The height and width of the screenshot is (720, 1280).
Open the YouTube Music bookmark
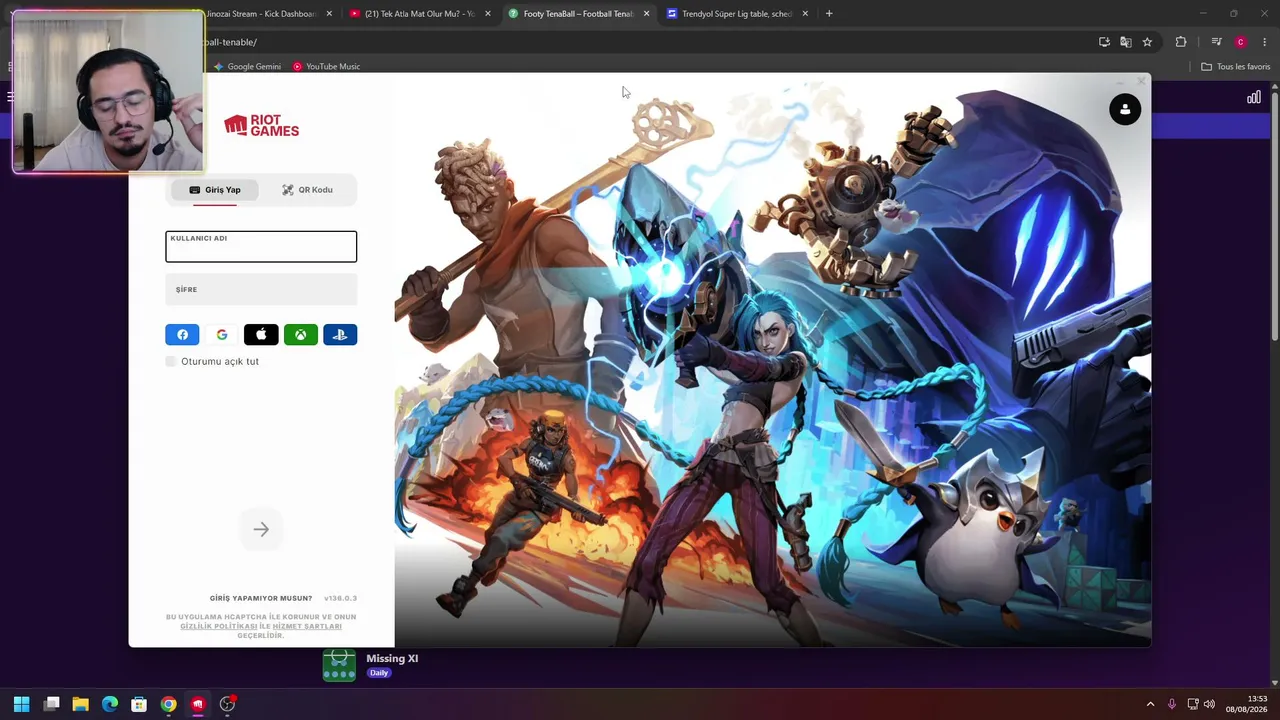coord(326,67)
